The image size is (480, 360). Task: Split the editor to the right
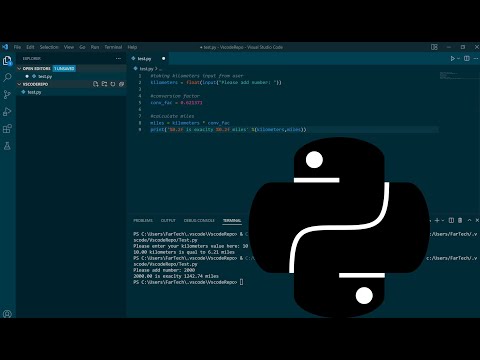click(x=467, y=59)
